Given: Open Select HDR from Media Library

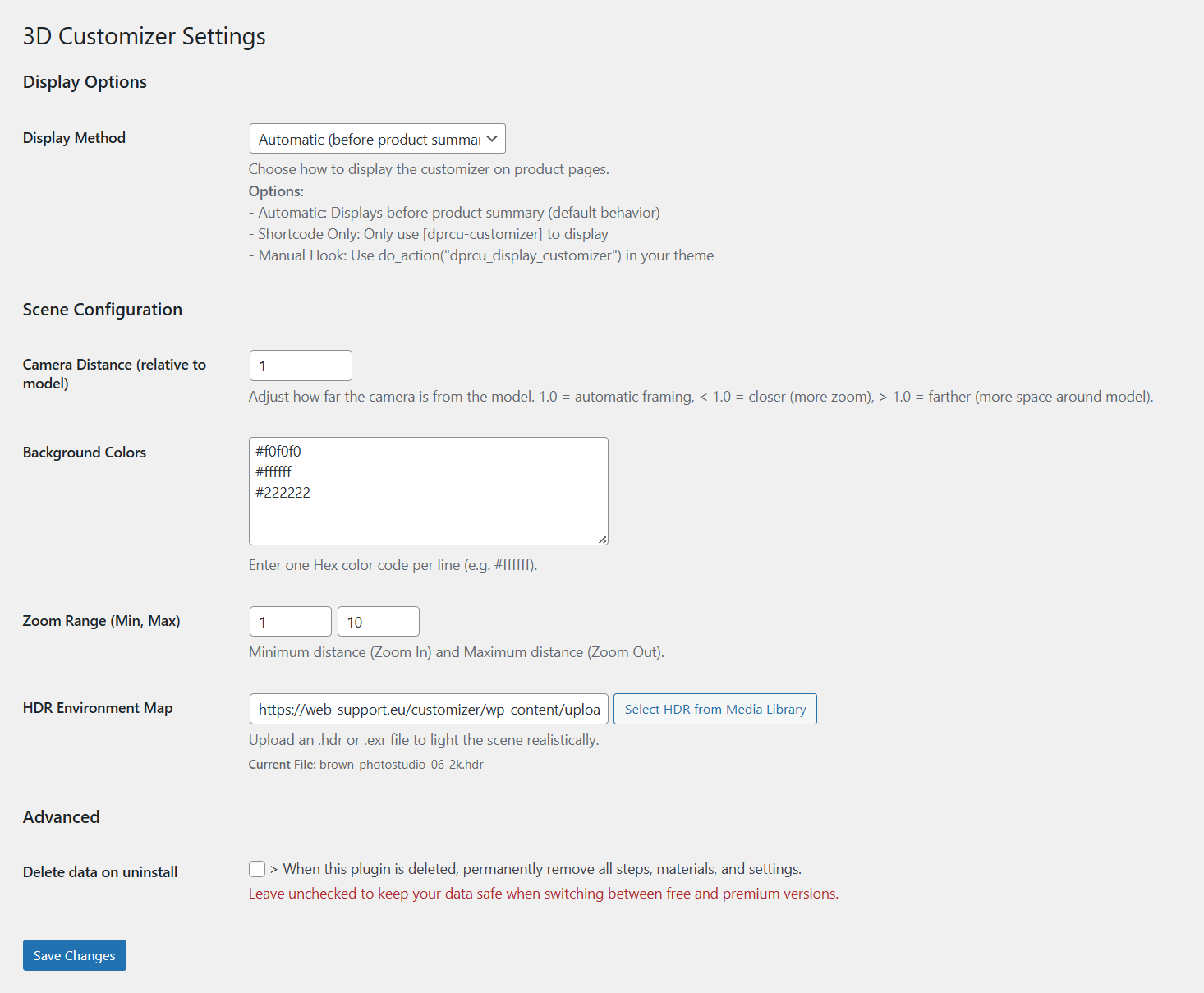Looking at the screenshot, I should pos(714,709).
